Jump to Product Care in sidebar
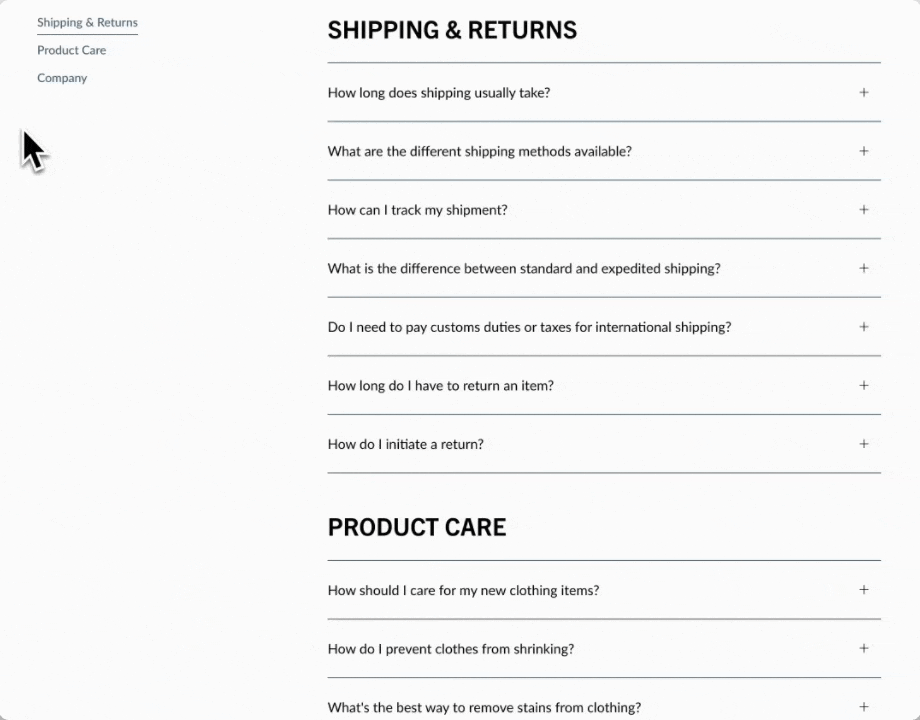 [x=71, y=50]
